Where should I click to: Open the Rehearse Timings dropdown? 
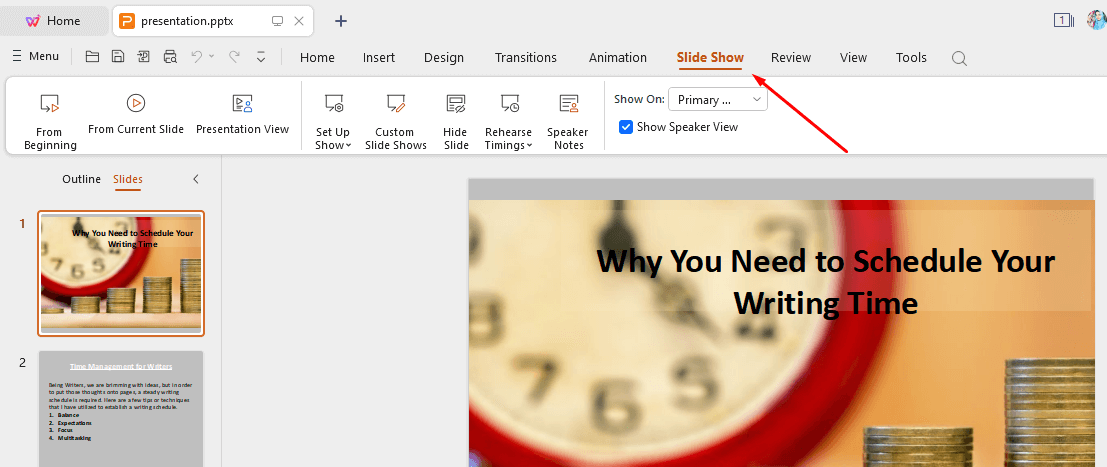coord(508,121)
